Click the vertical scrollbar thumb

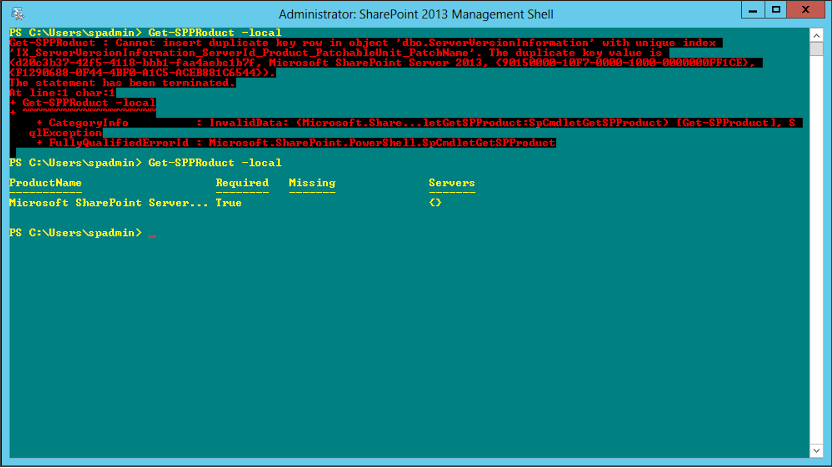pos(816,49)
